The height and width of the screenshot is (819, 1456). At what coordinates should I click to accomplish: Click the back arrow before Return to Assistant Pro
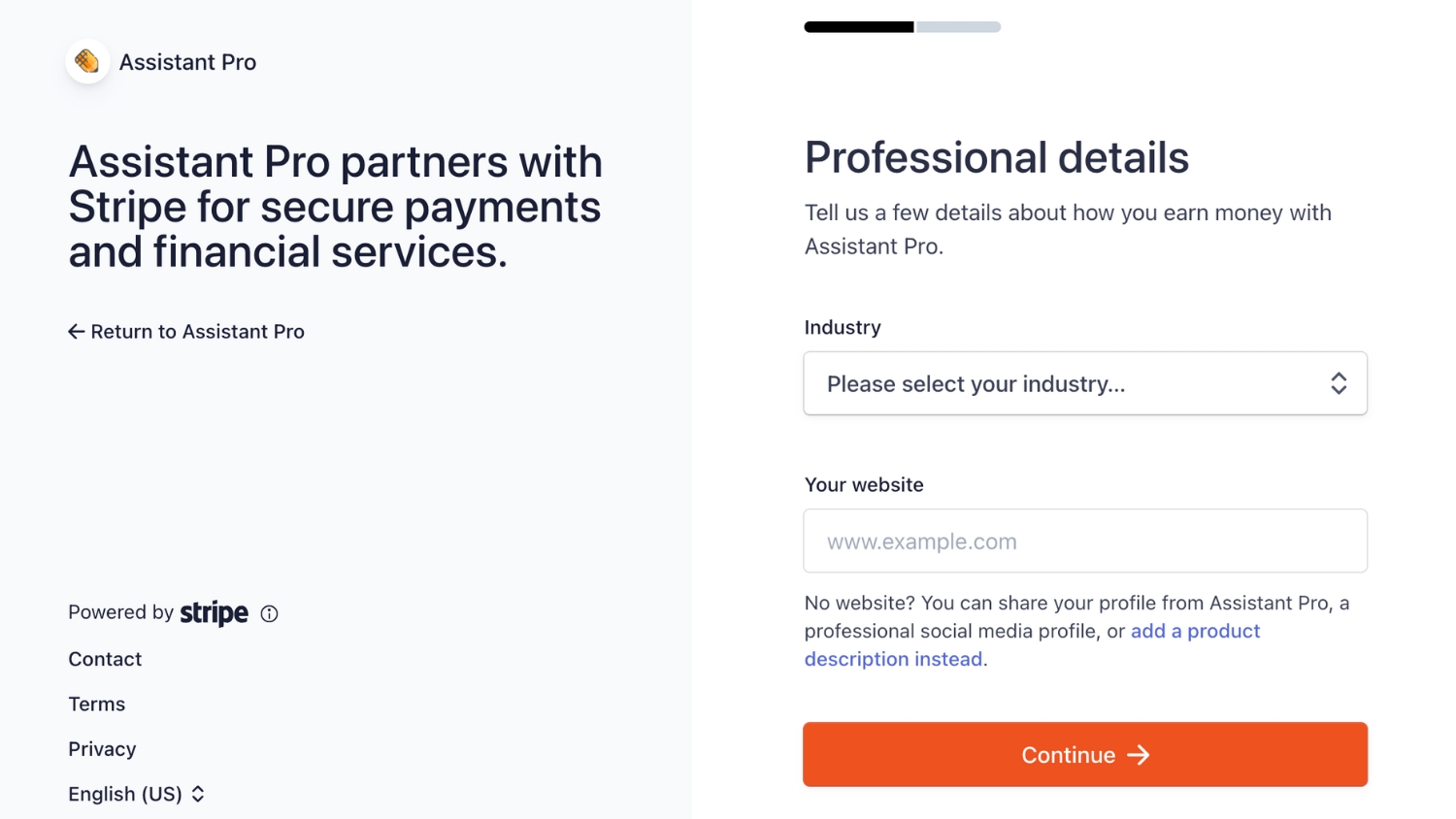(77, 332)
